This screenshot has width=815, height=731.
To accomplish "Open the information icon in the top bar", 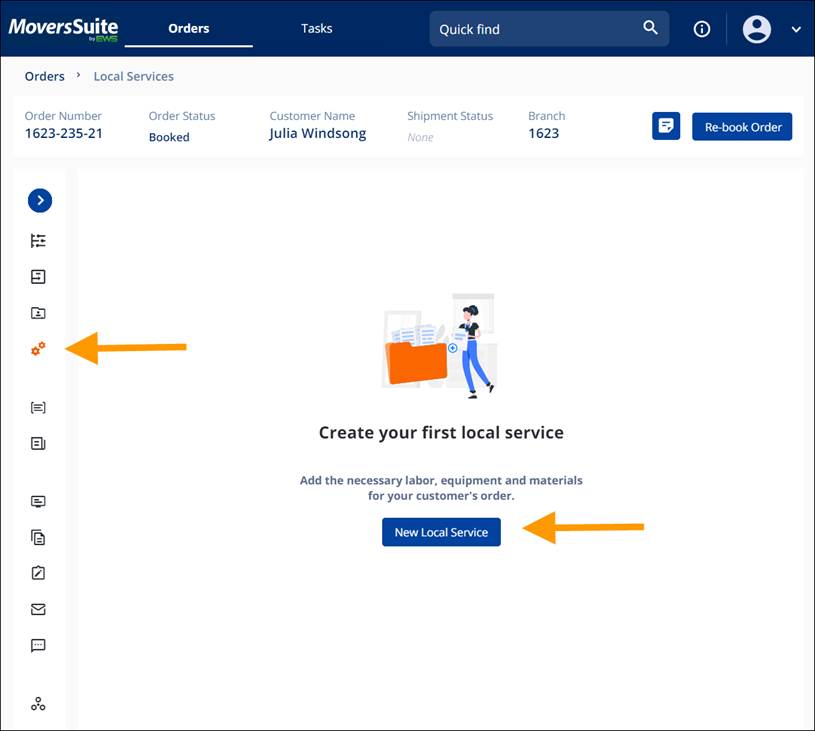I will tap(701, 29).
